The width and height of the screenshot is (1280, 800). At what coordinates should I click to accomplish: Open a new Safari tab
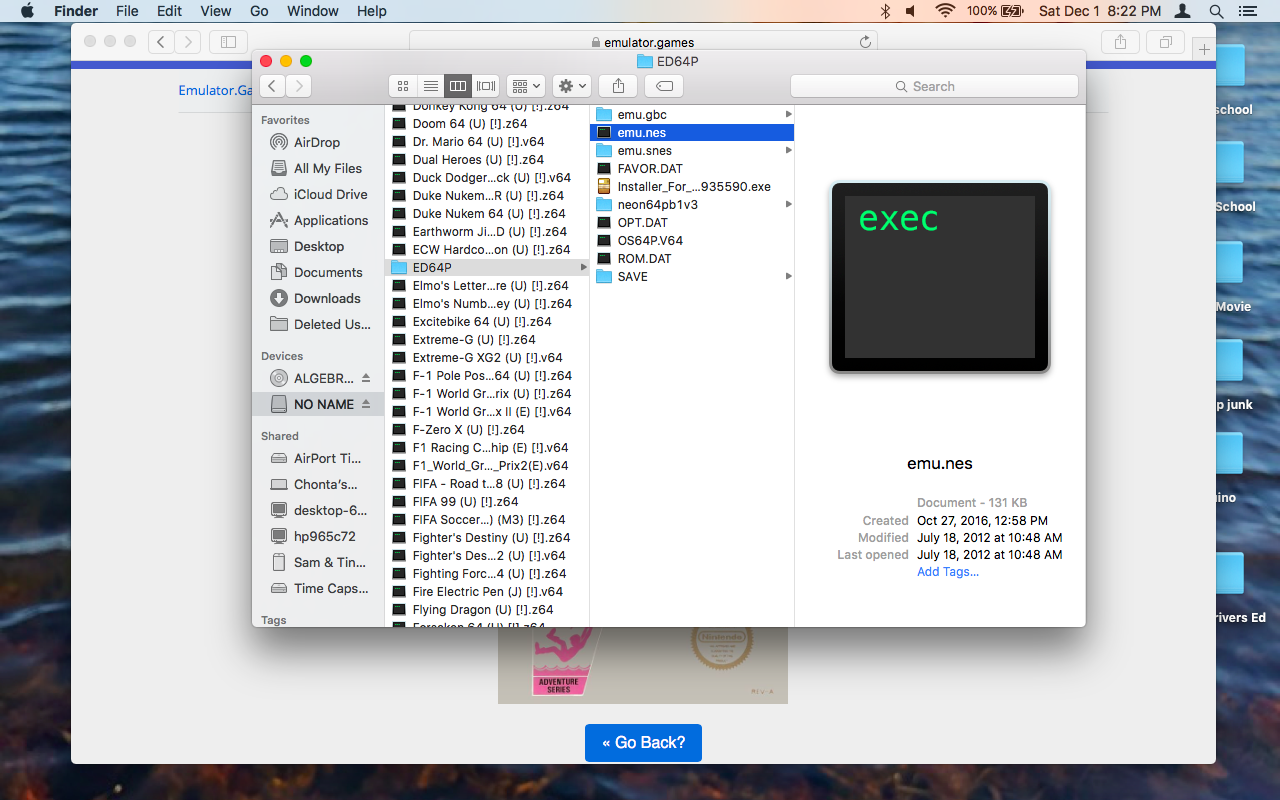pyautogui.click(x=1204, y=49)
